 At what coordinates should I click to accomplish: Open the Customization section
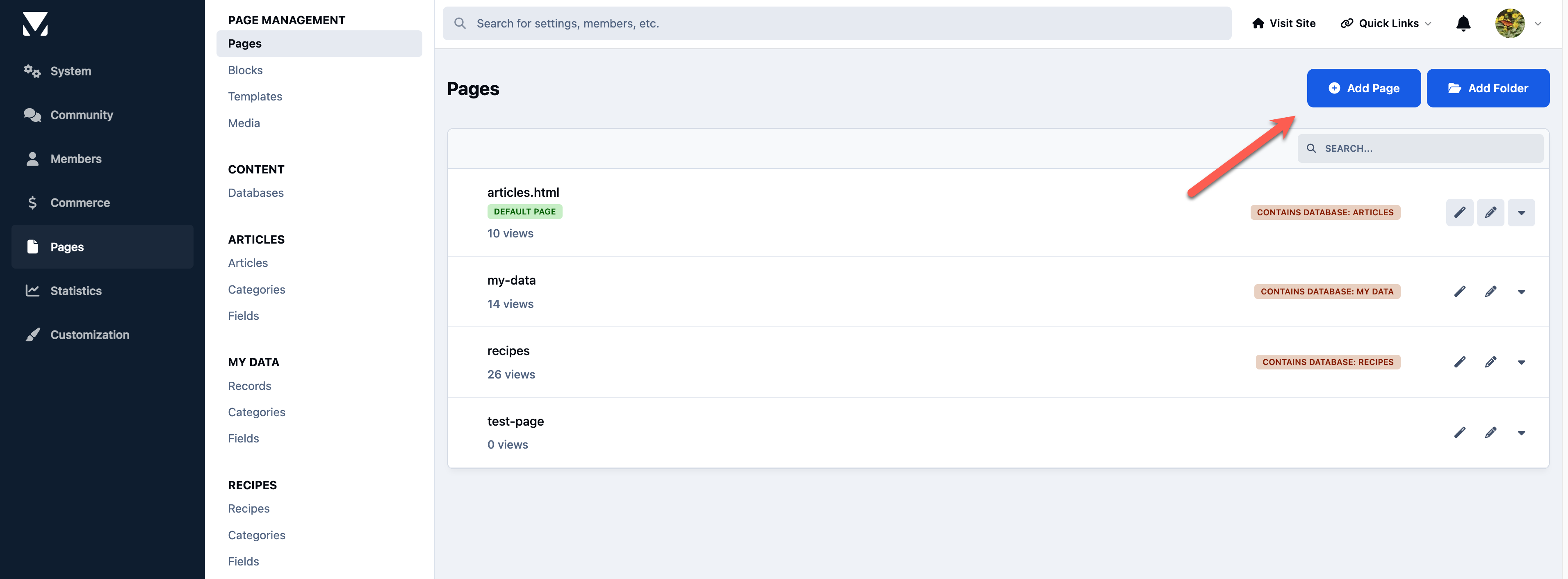[x=102, y=335]
